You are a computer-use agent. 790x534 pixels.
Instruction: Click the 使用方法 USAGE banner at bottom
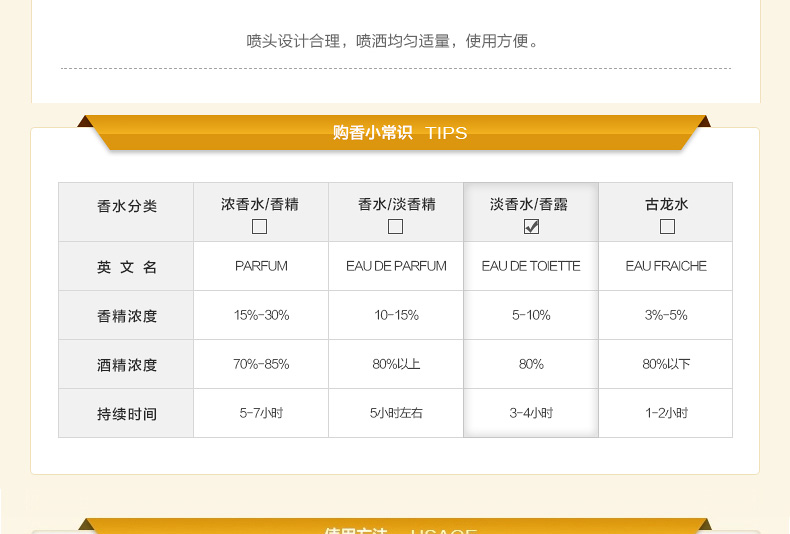click(399, 530)
